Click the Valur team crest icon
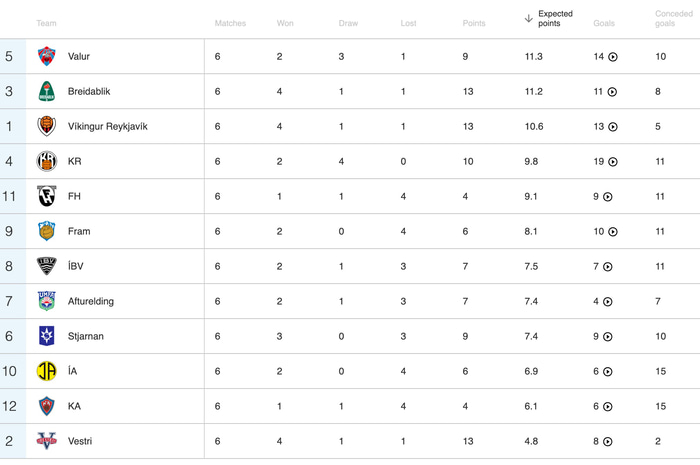700x465 pixels. pyautogui.click(x=46, y=57)
